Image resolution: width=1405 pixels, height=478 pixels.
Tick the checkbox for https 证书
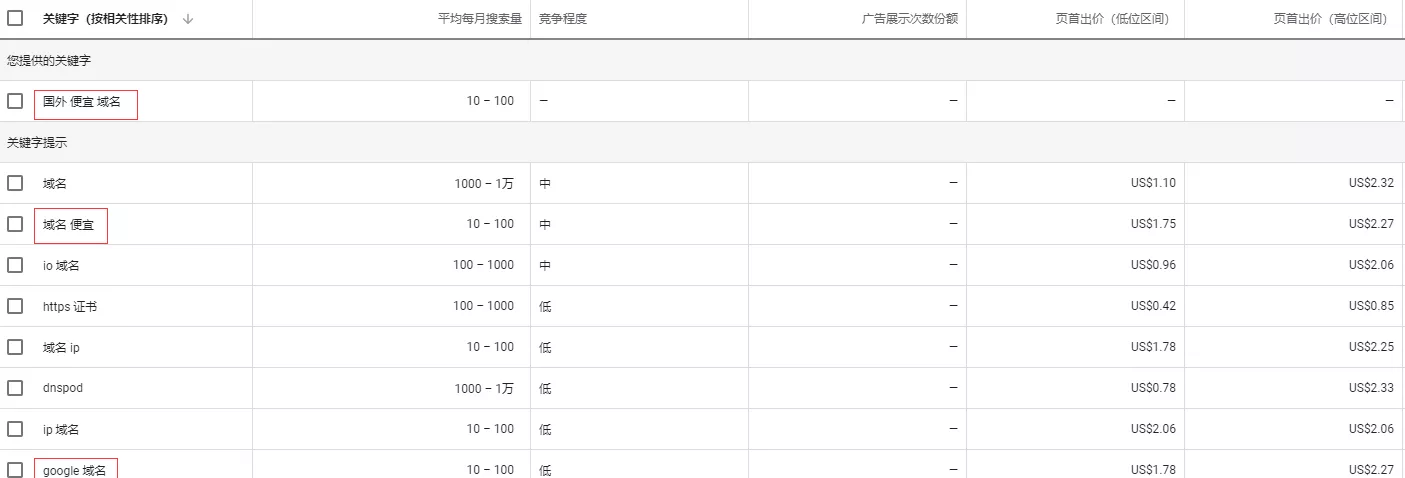coord(15,306)
